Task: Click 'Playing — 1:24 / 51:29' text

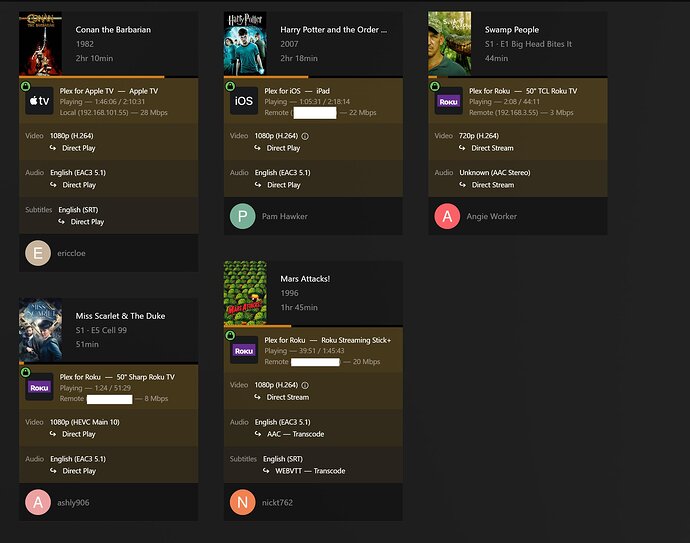Action: coord(95,388)
